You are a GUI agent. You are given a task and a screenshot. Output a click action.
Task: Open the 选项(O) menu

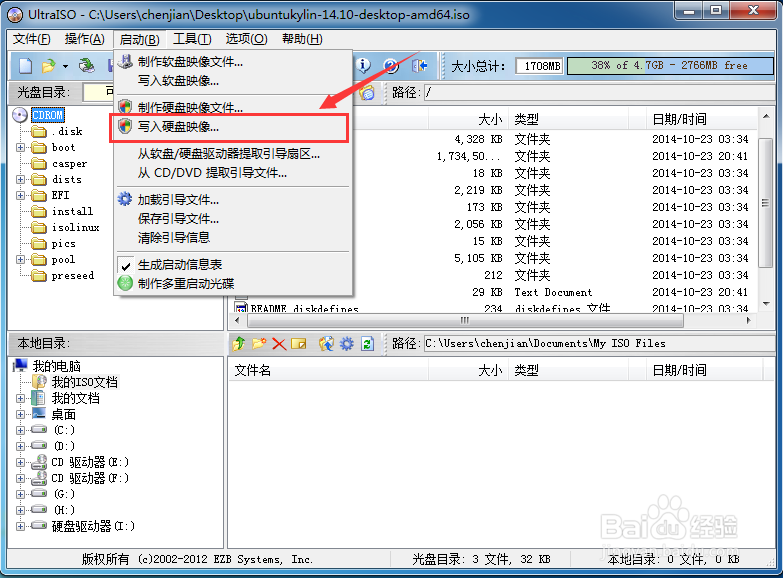pyautogui.click(x=246, y=39)
